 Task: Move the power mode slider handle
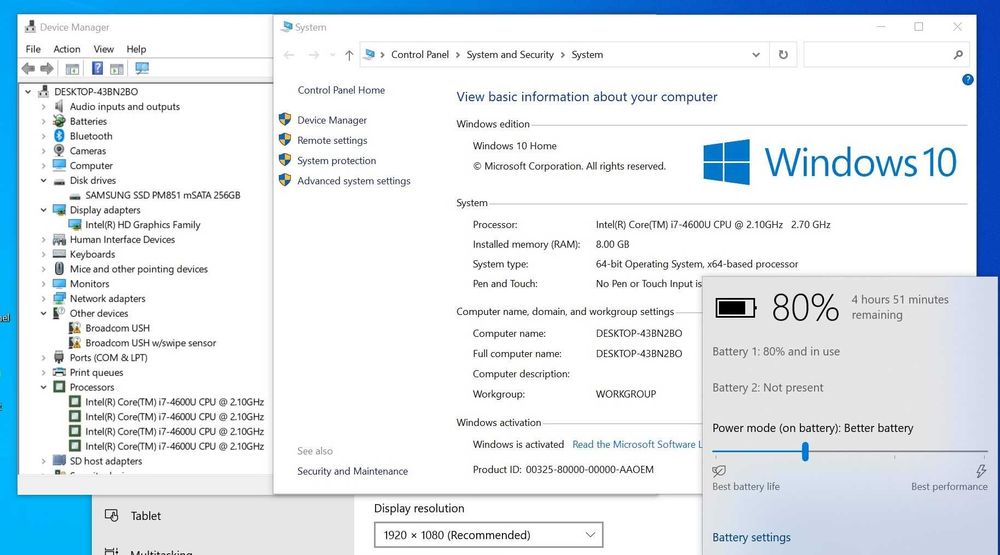point(805,452)
